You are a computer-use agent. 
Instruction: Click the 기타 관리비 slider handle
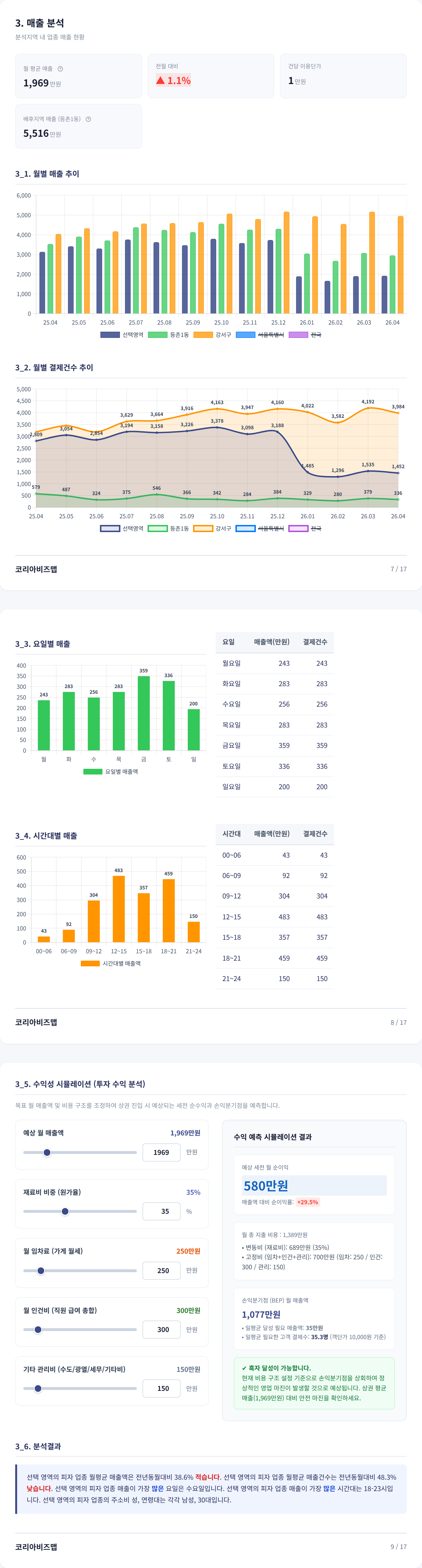click(38, 1389)
